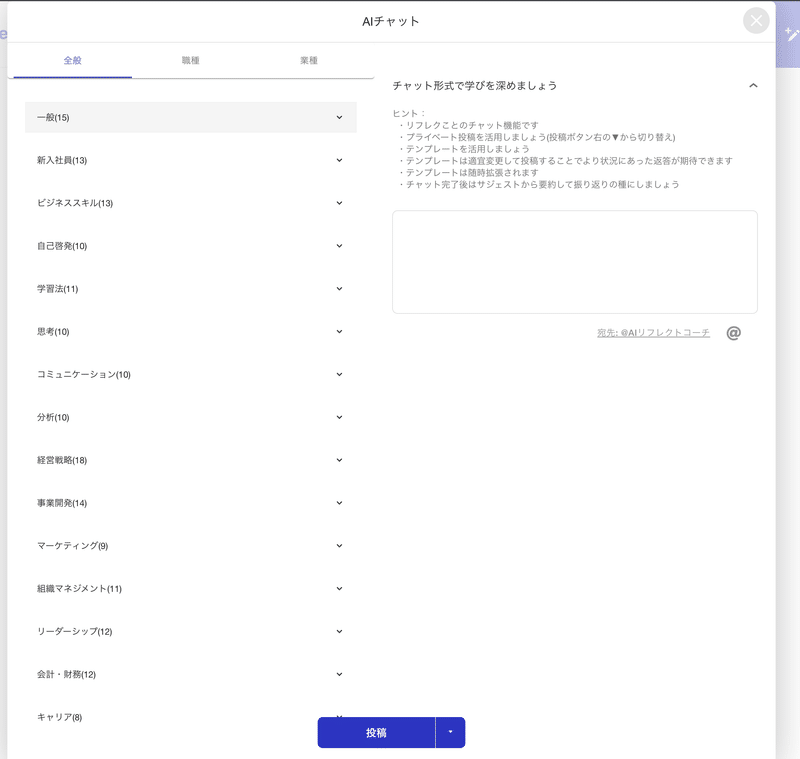The height and width of the screenshot is (759, 800).
Task: Expand the 一般(15) category
Action: (191, 117)
